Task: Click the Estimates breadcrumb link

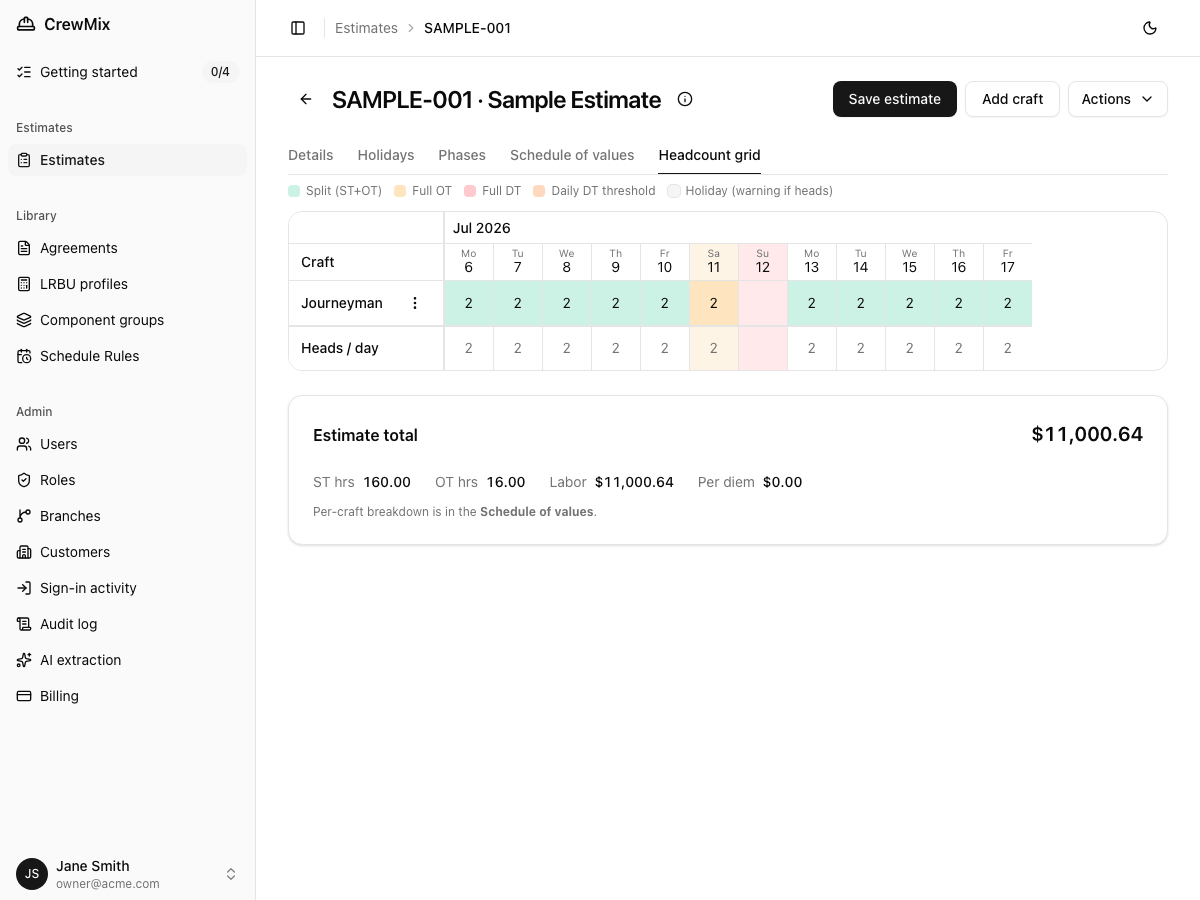Action: [x=366, y=28]
